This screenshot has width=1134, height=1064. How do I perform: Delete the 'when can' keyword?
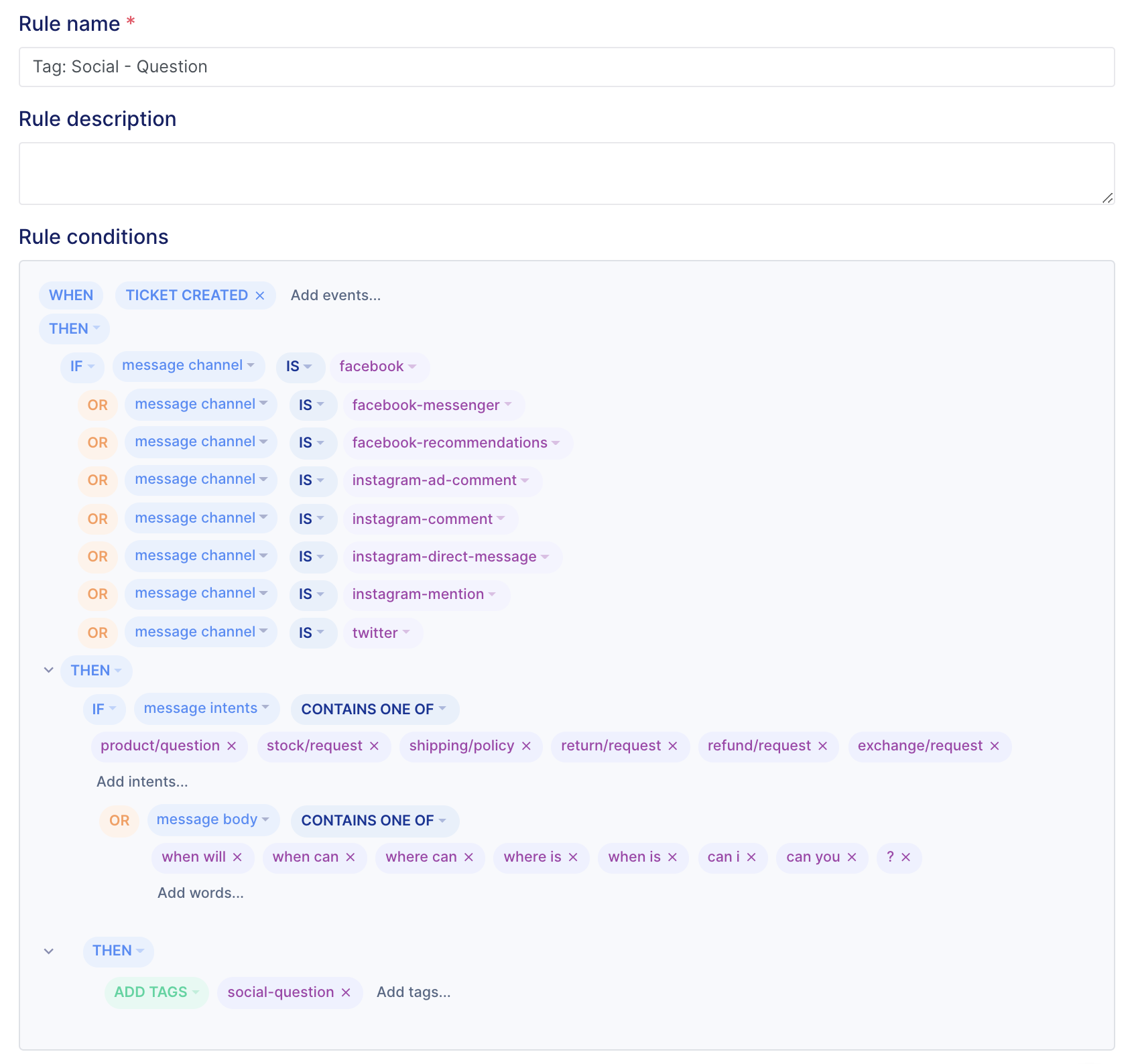click(351, 857)
